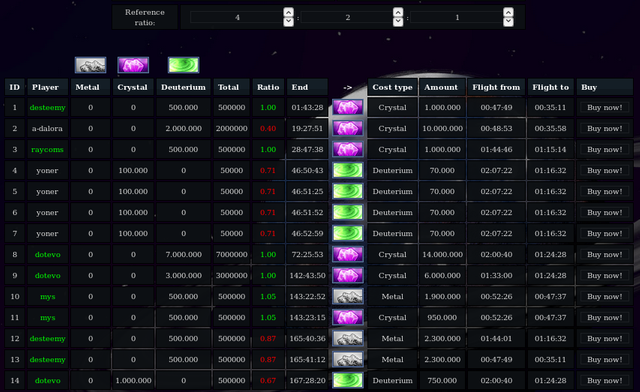Click the metal icon in row 12
The width and height of the screenshot is (640, 392).
(347, 339)
